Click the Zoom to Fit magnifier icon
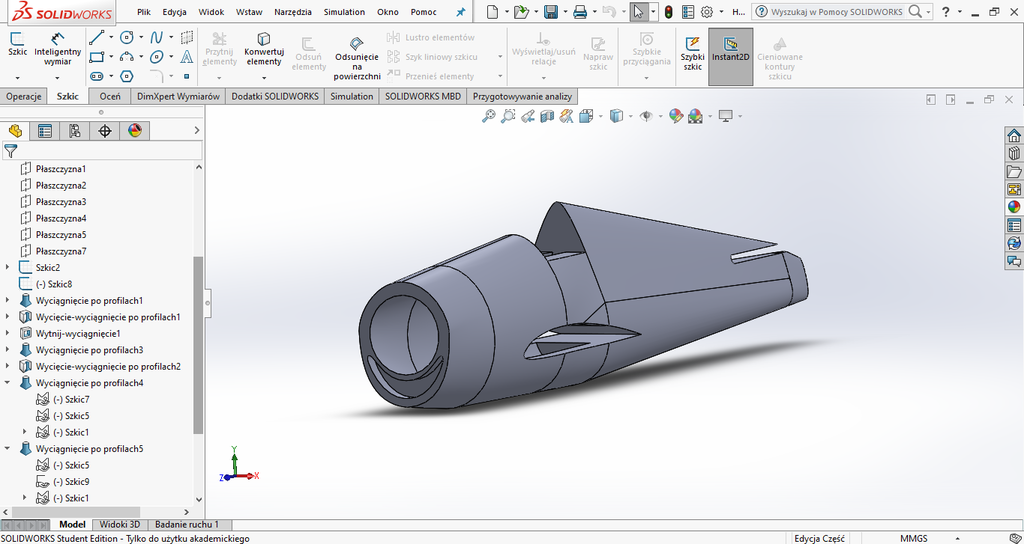Screen dimensions: 1024x544 pos(489,116)
